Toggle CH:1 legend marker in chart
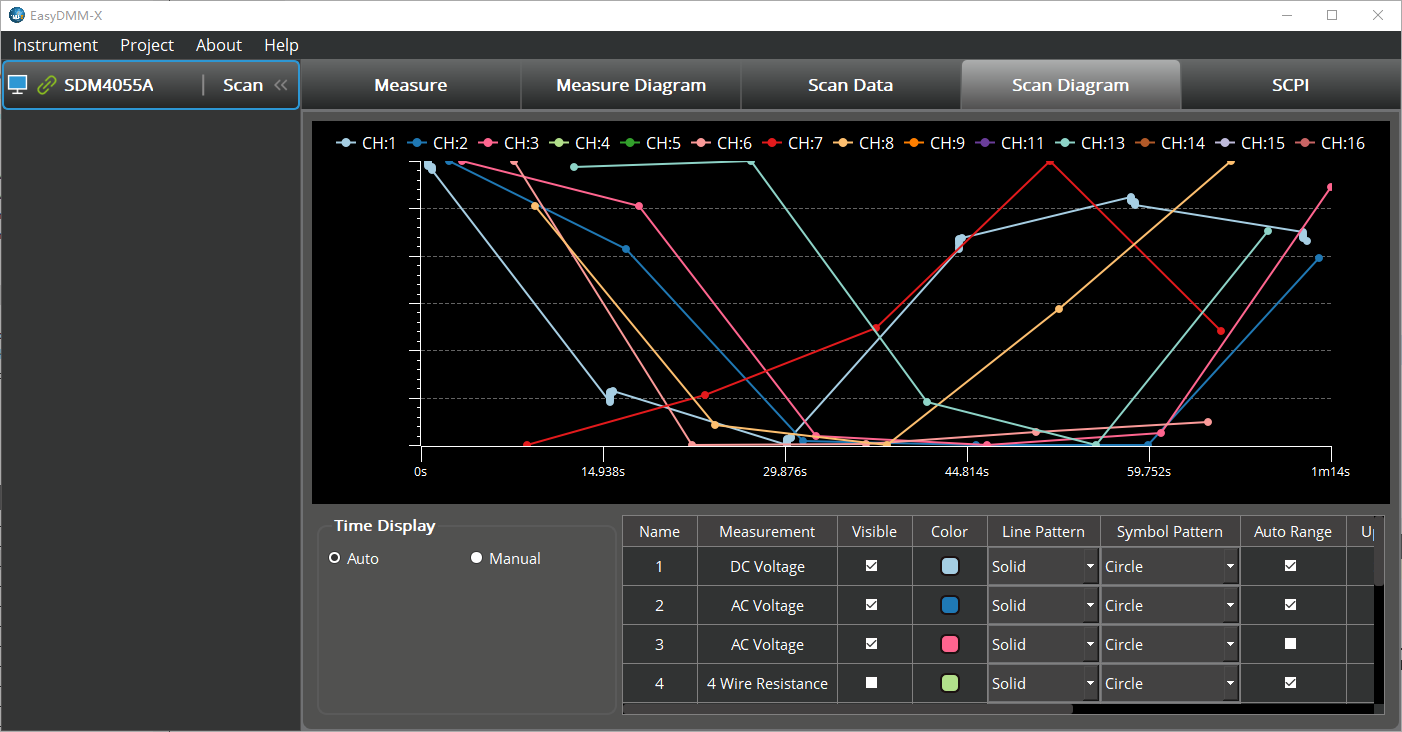The image size is (1402, 732). 346,143
